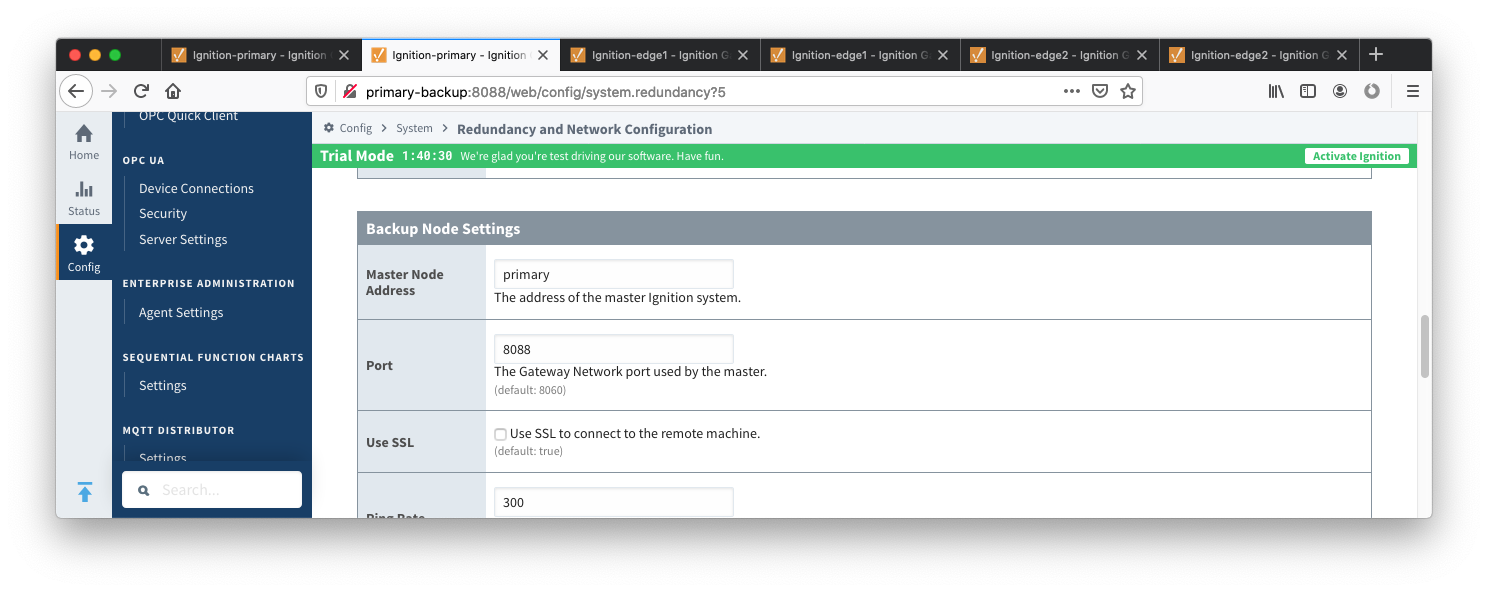Open Settings under Sequential Function Charts
Image resolution: width=1488 pixels, height=592 pixels.
pyautogui.click(x=163, y=385)
